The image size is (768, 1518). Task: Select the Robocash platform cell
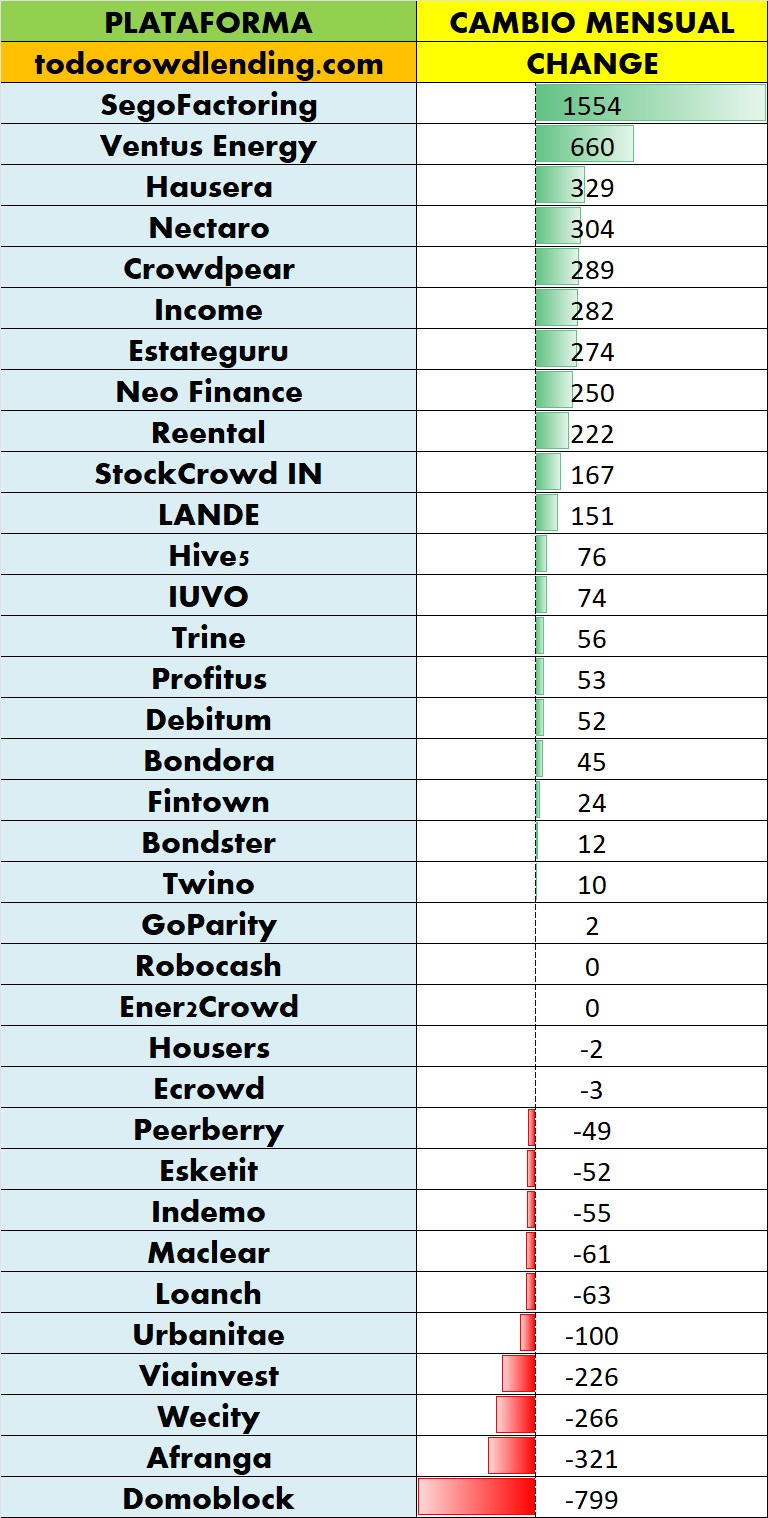tap(208, 966)
